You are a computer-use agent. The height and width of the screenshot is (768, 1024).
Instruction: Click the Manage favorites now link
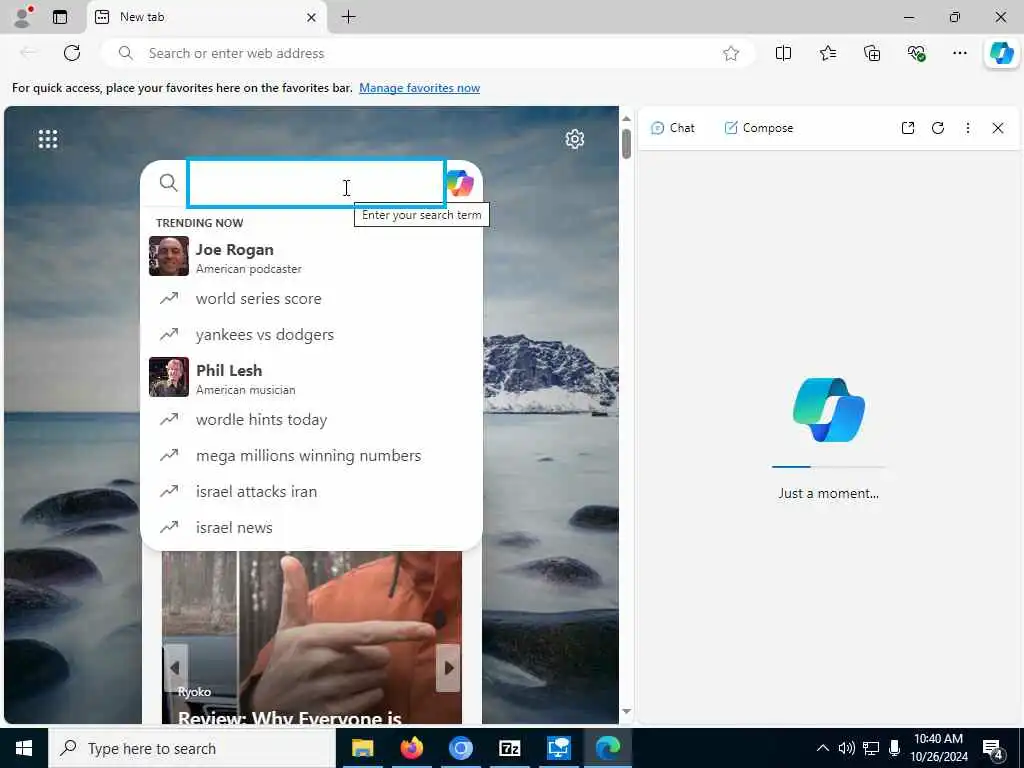419,88
